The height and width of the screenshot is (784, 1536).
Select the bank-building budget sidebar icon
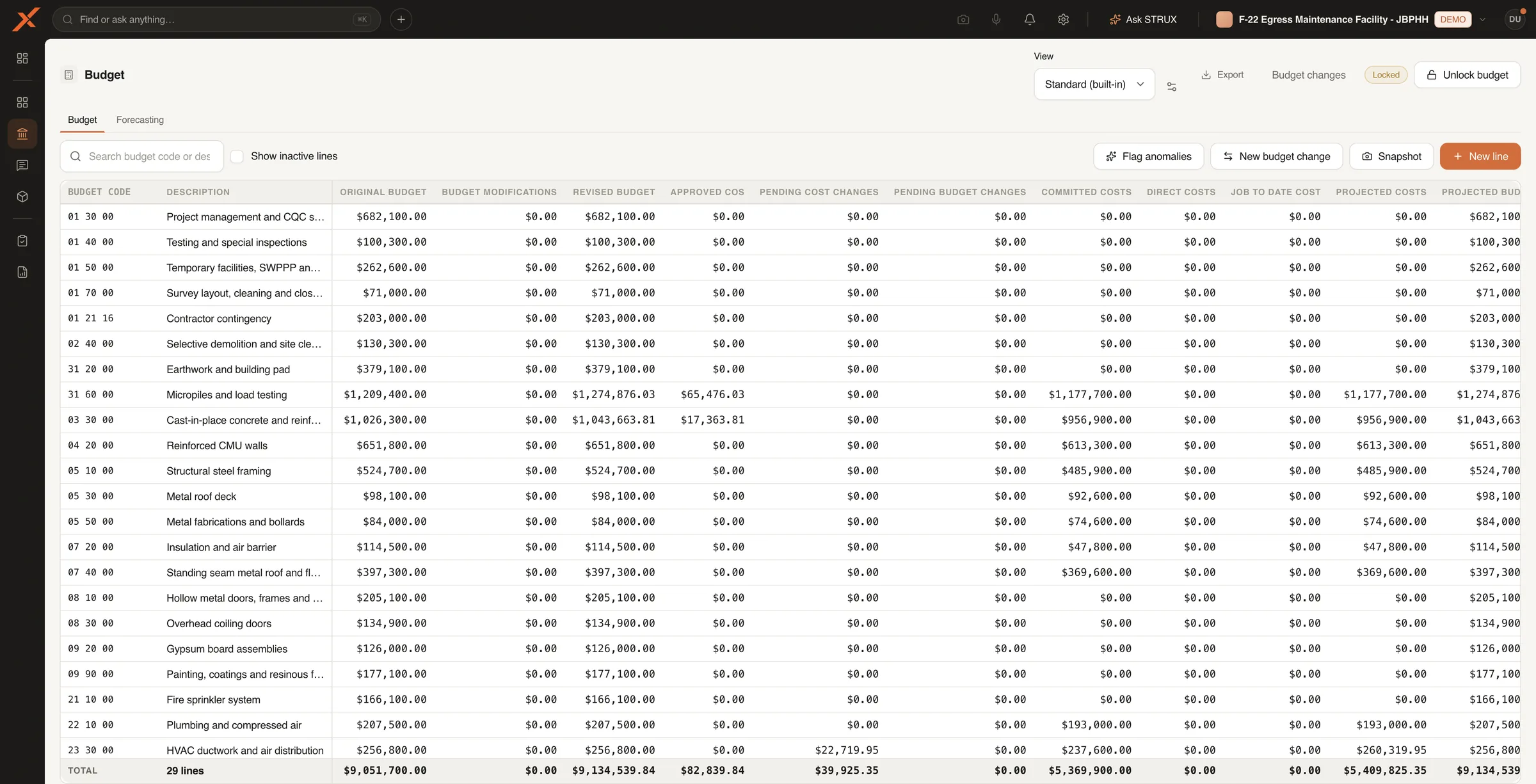[22, 134]
